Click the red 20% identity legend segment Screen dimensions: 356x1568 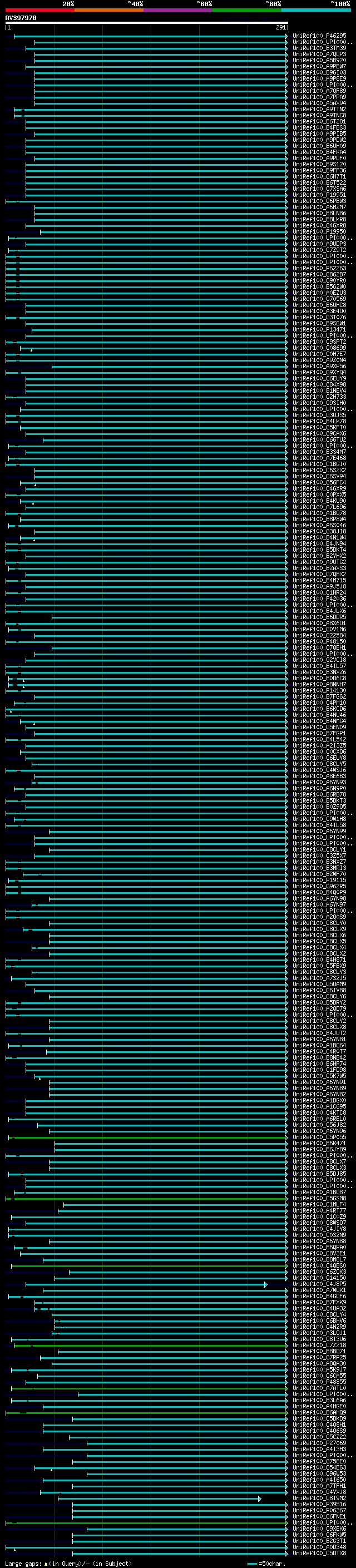(x=39, y=10)
